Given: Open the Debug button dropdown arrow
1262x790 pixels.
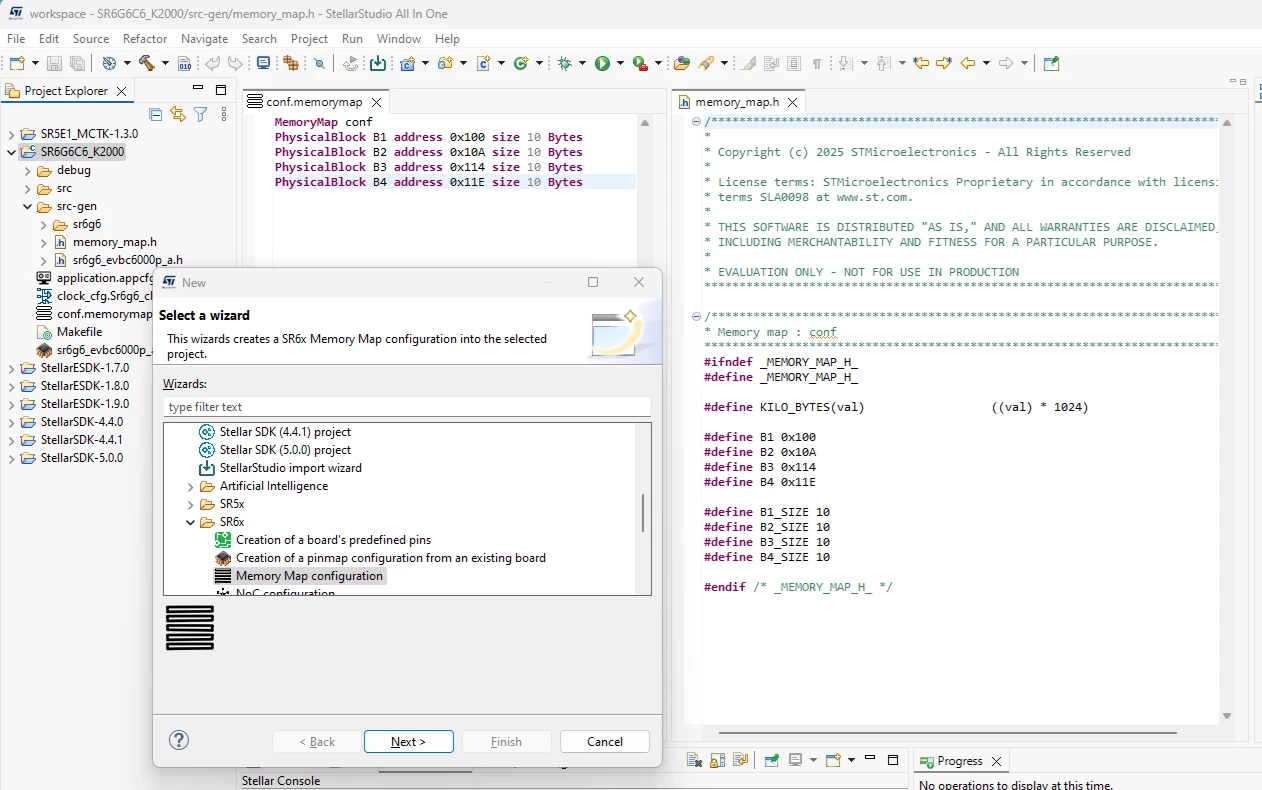Looking at the screenshot, I should 582,63.
